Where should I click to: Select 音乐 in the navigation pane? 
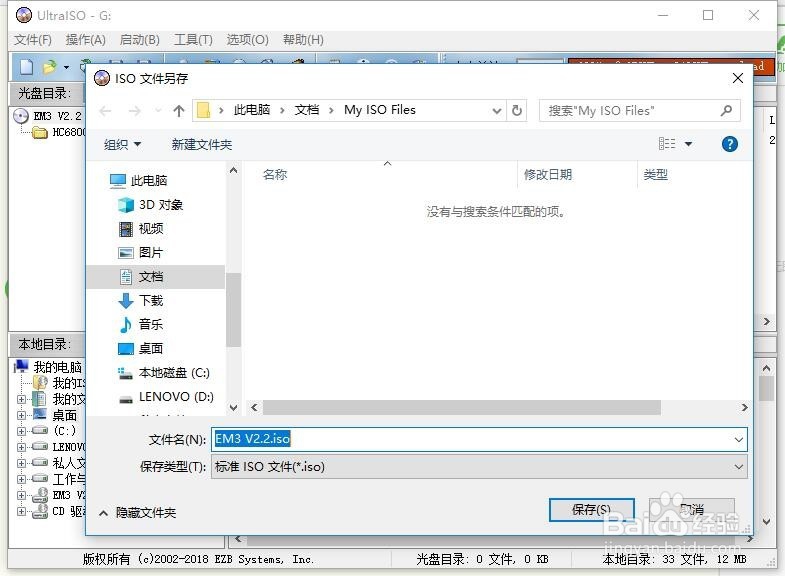pos(141,325)
